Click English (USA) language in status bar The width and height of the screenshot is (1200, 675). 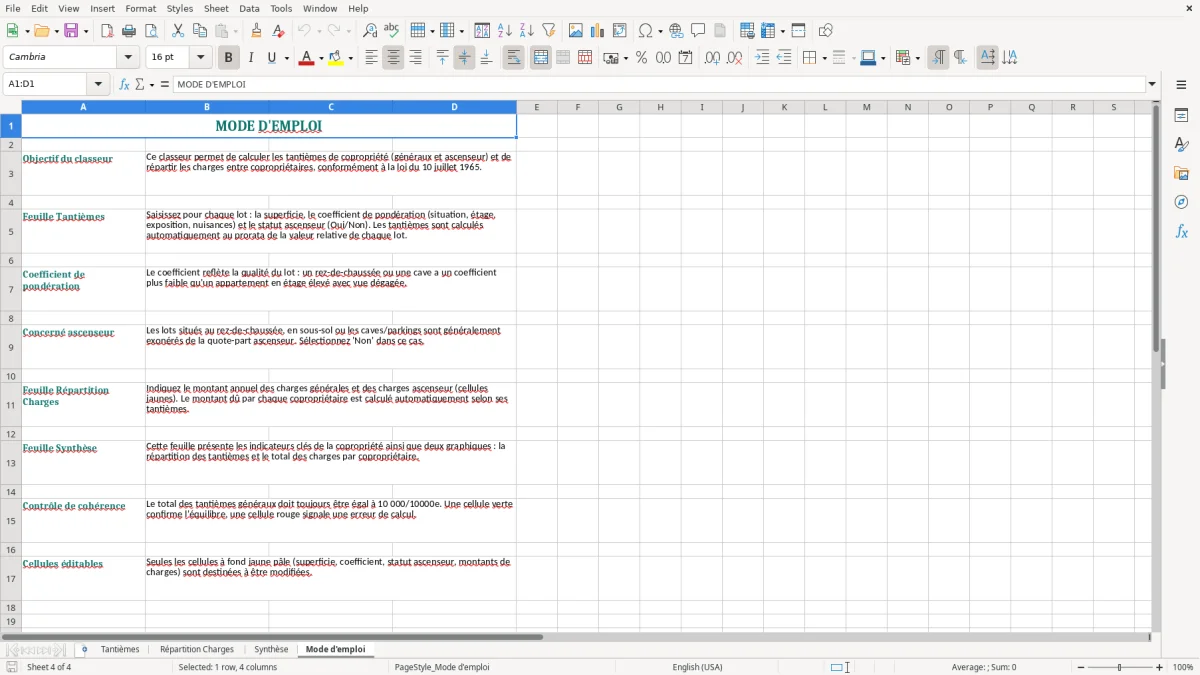pos(697,667)
